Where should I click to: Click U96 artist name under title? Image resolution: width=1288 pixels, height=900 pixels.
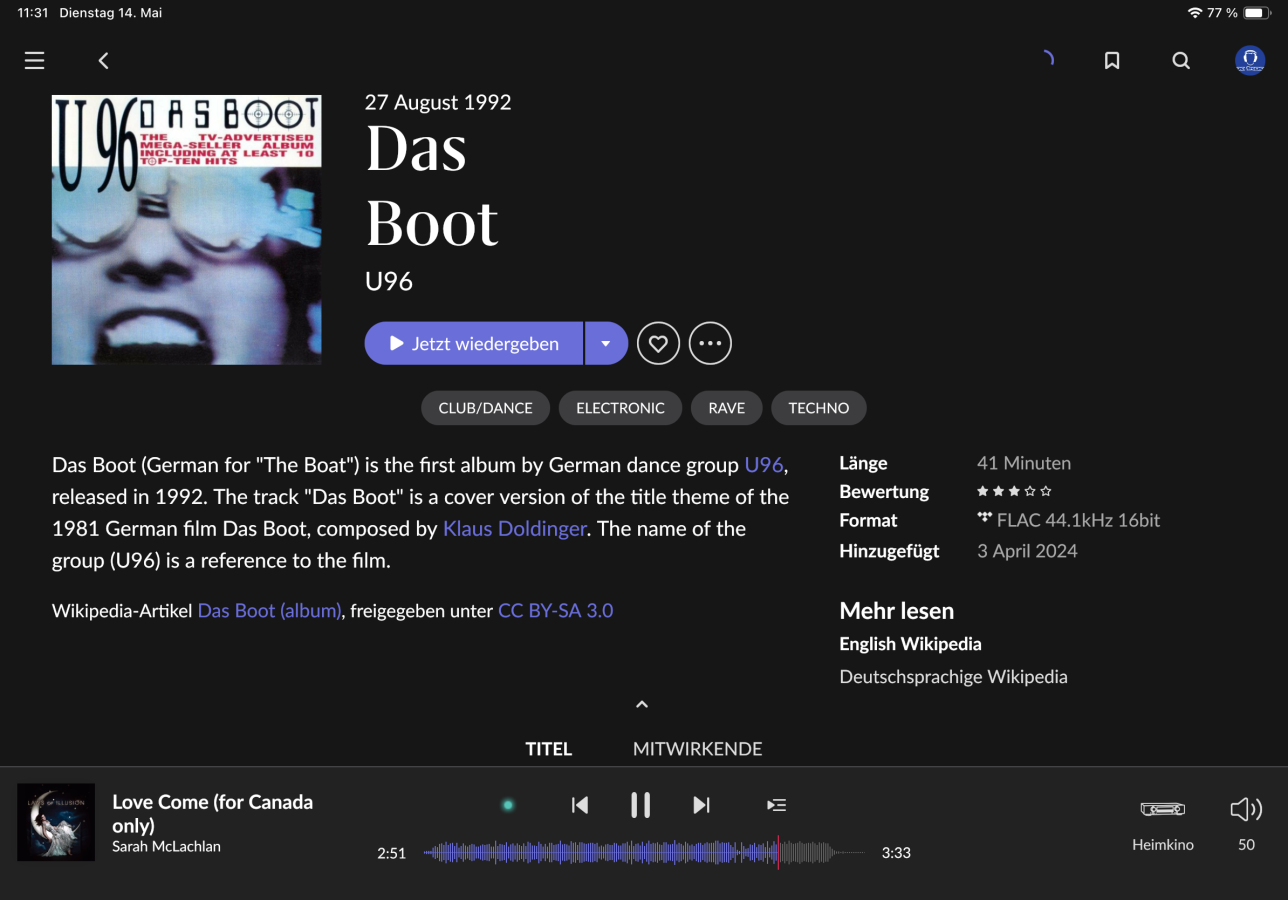point(389,281)
